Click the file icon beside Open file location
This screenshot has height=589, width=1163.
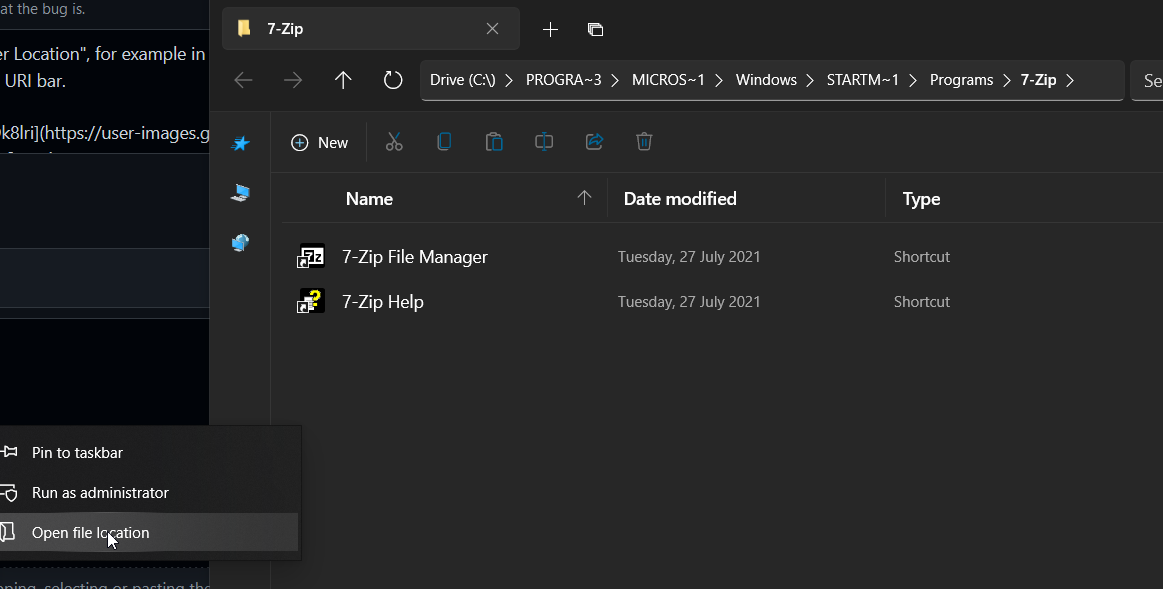(7, 532)
